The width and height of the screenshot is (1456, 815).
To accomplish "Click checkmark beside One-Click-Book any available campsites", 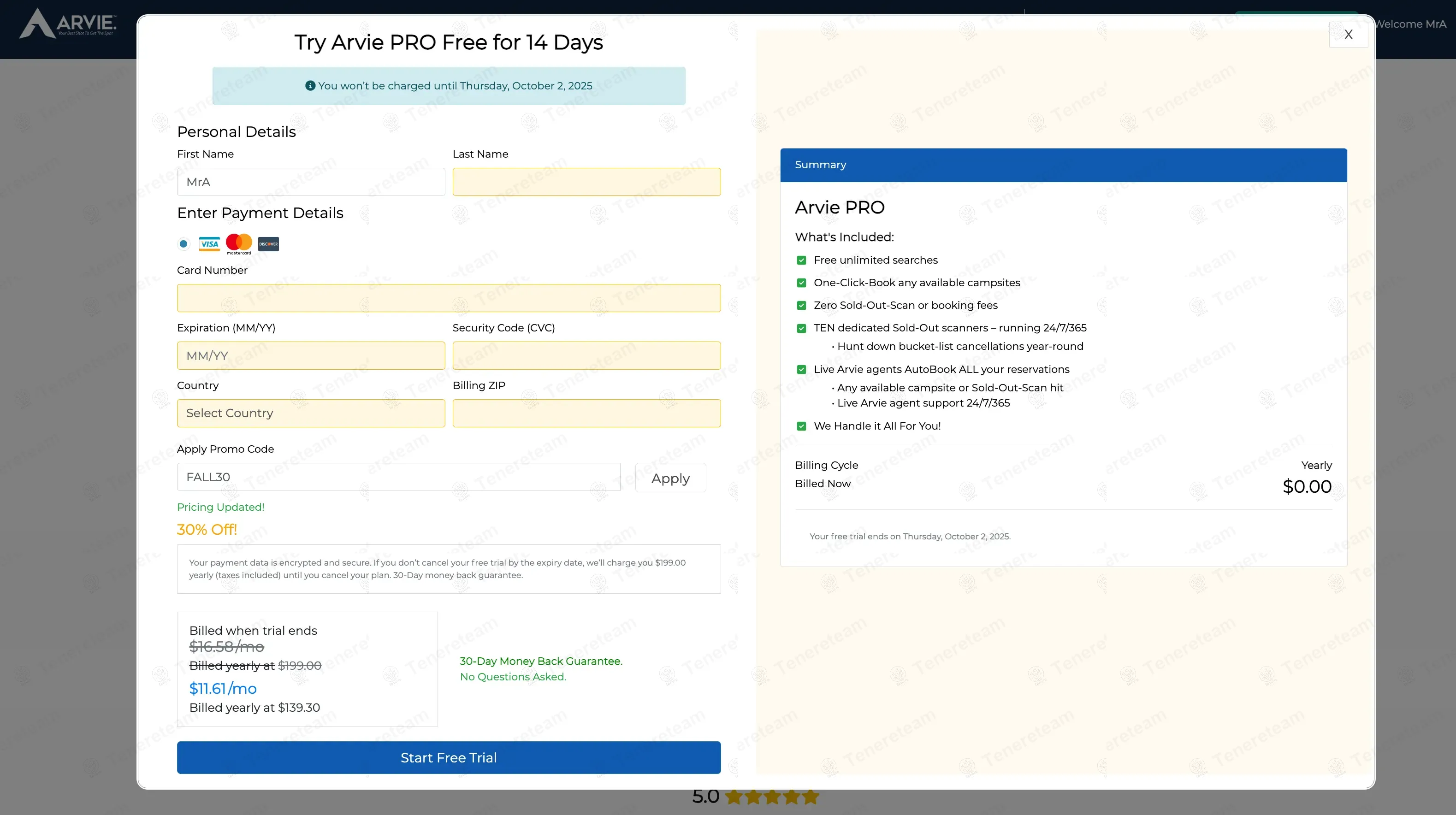I will tap(801, 283).
